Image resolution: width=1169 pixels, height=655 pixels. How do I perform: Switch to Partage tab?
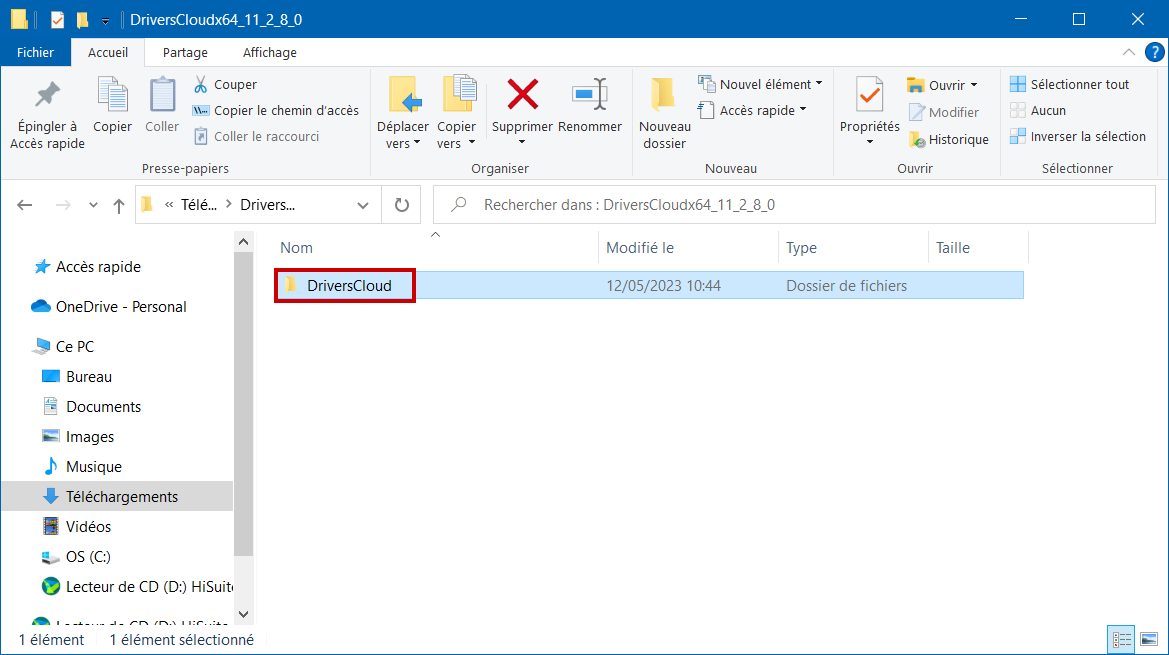(185, 52)
